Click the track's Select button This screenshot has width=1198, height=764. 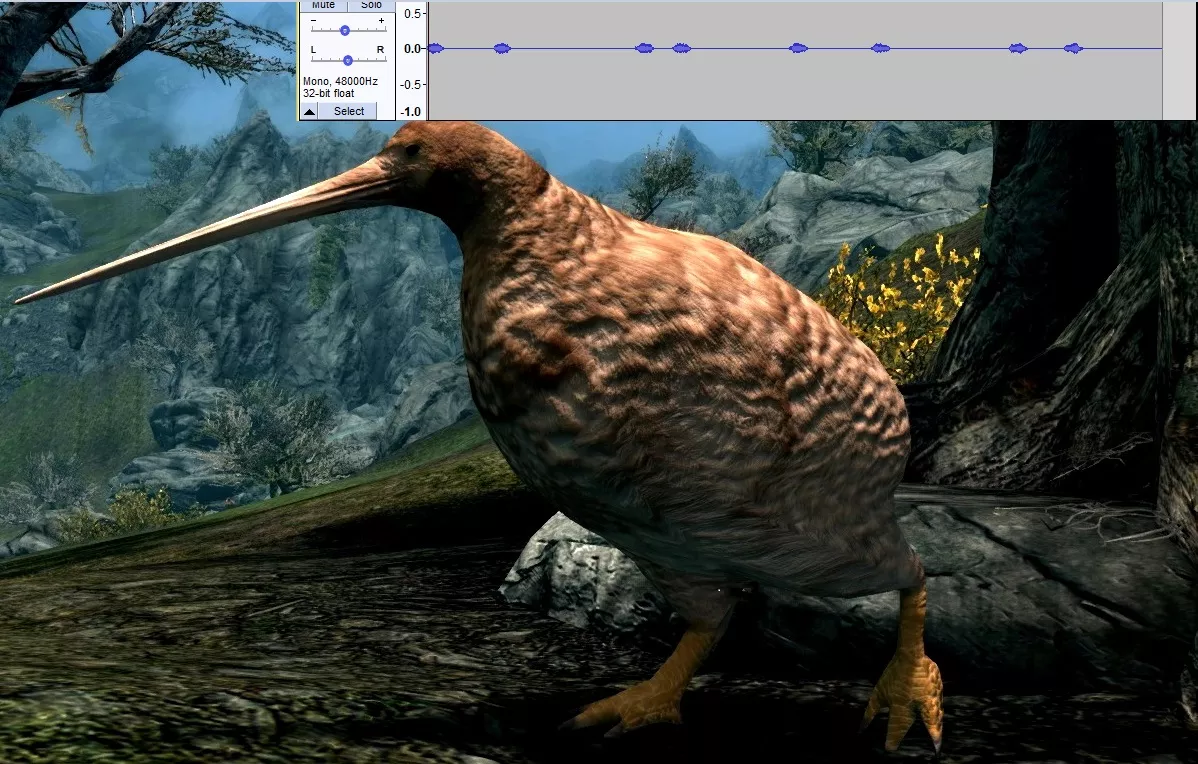pyautogui.click(x=349, y=112)
